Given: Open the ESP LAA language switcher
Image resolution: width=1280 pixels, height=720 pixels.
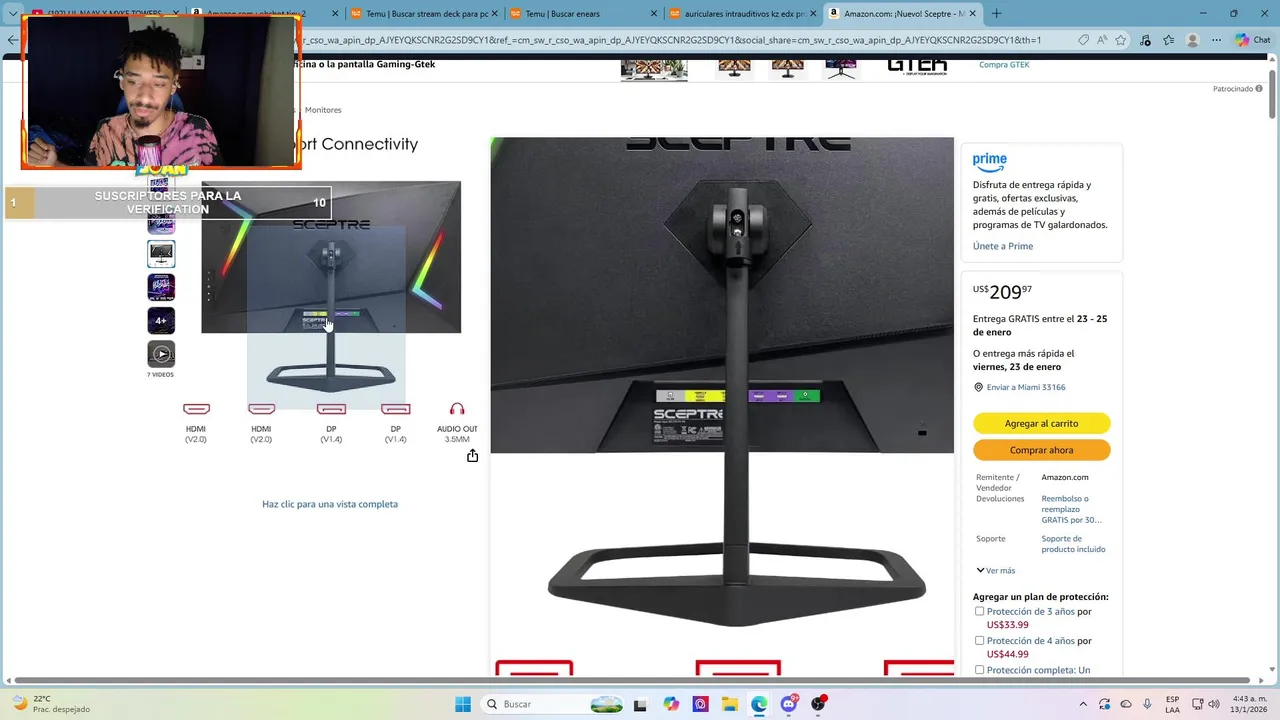Looking at the screenshot, I should [1172, 704].
